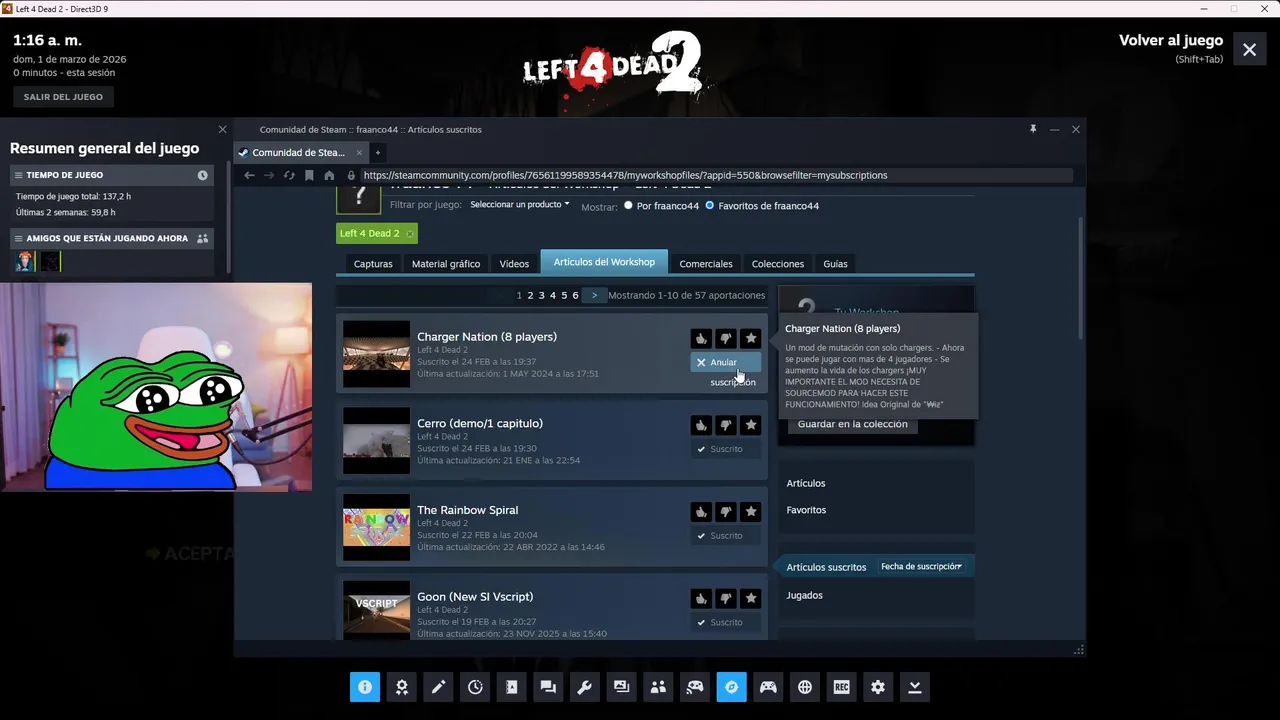Open the 'Seleccionar un producto' dropdown

tap(520, 205)
